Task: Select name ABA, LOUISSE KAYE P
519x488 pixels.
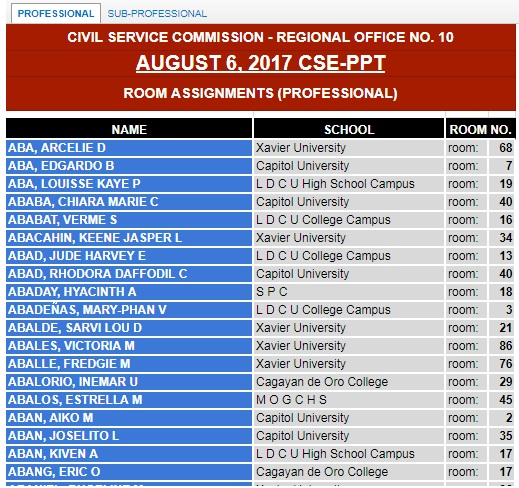Action: click(x=129, y=184)
